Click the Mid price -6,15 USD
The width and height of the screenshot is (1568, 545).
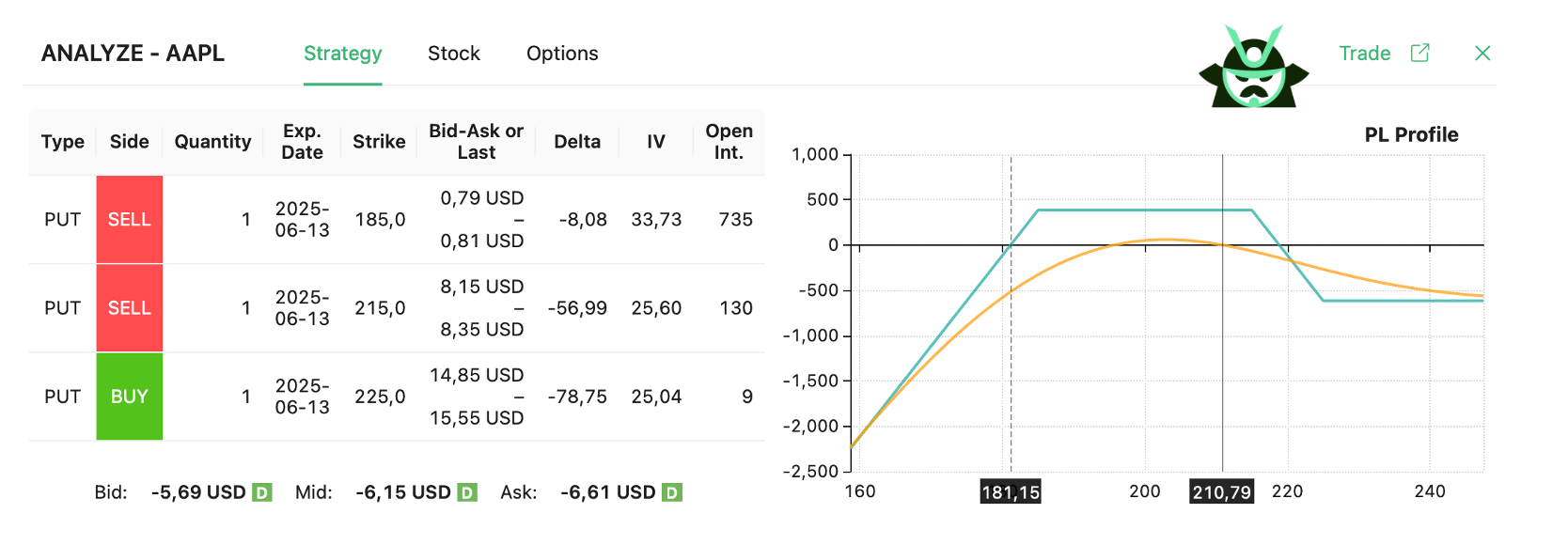pos(403,492)
